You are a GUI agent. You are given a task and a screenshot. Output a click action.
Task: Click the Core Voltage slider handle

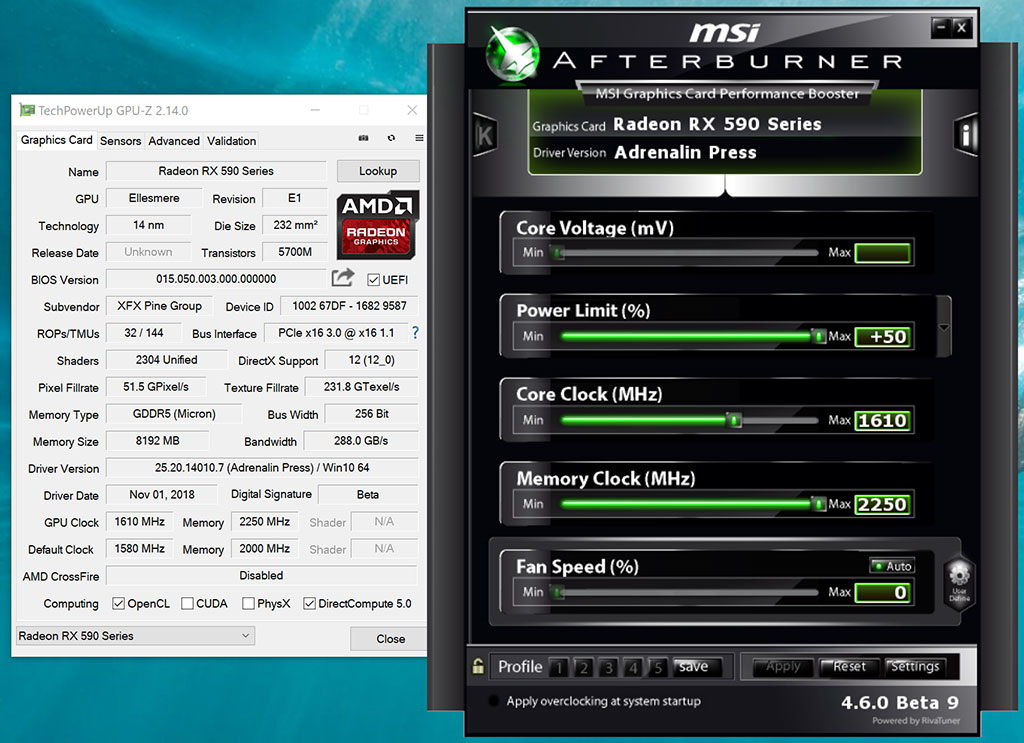[x=557, y=253]
